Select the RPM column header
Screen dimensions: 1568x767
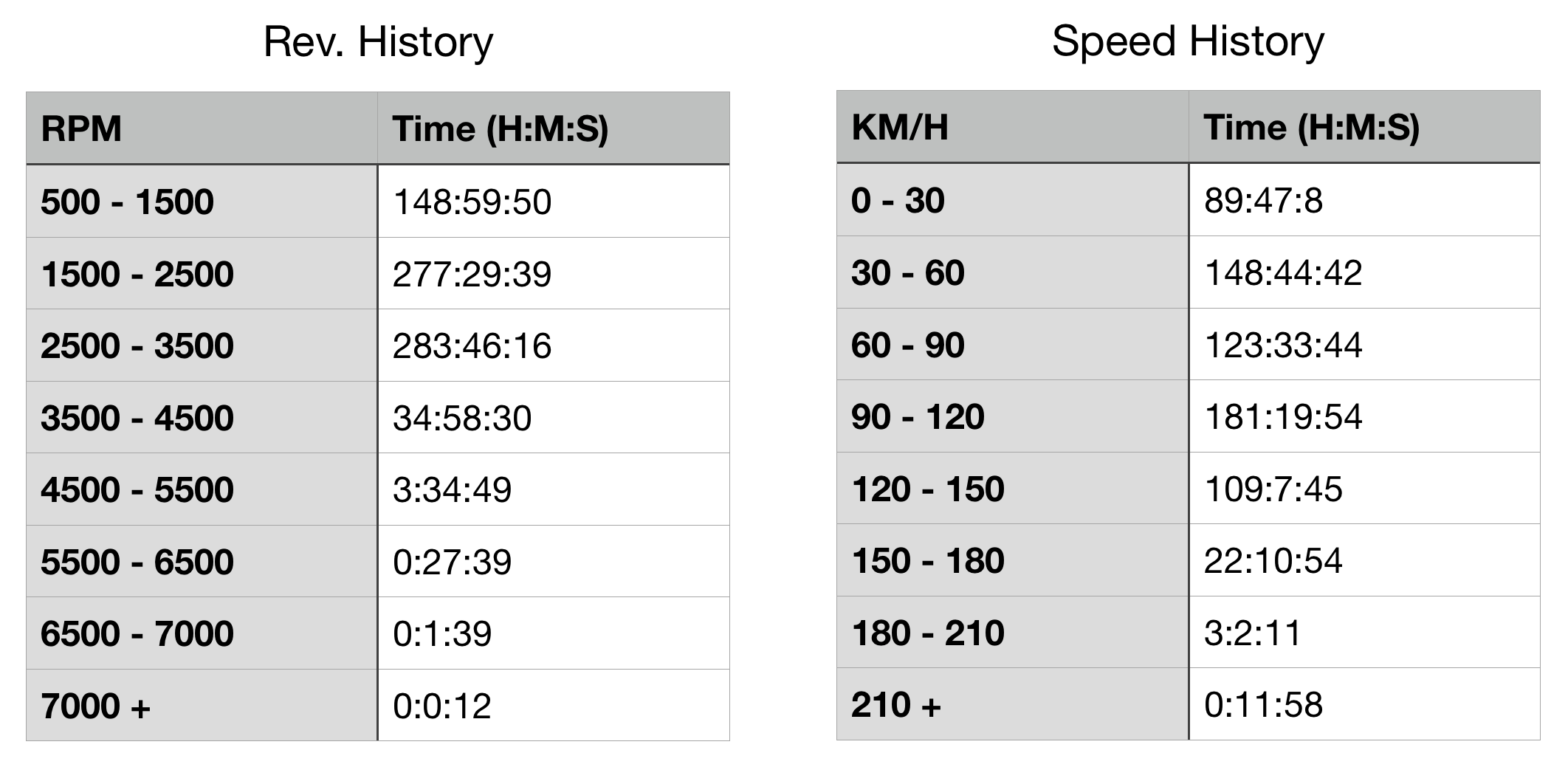click(x=81, y=129)
